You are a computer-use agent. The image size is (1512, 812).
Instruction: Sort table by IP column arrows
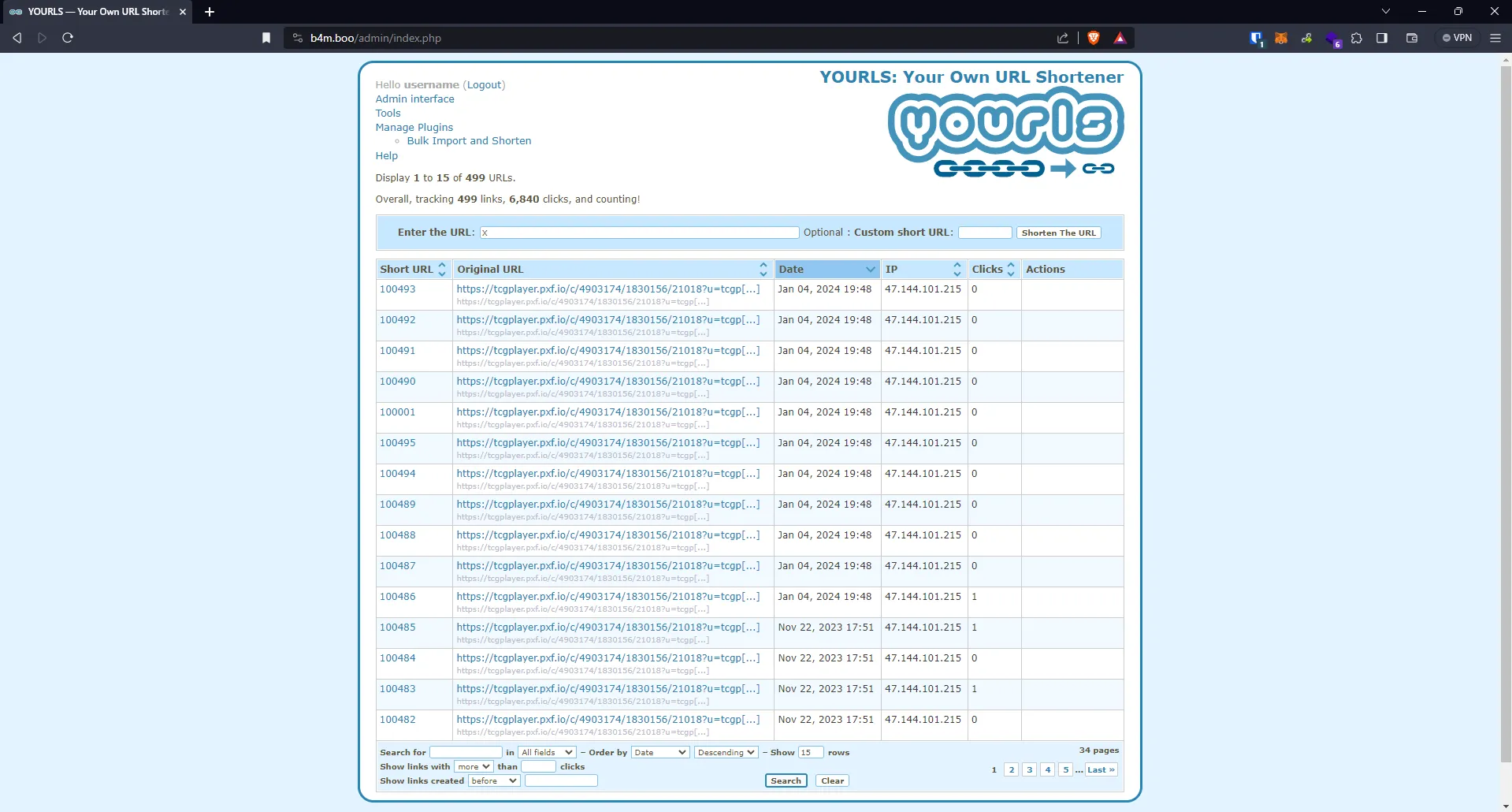pyautogui.click(x=957, y=270)
